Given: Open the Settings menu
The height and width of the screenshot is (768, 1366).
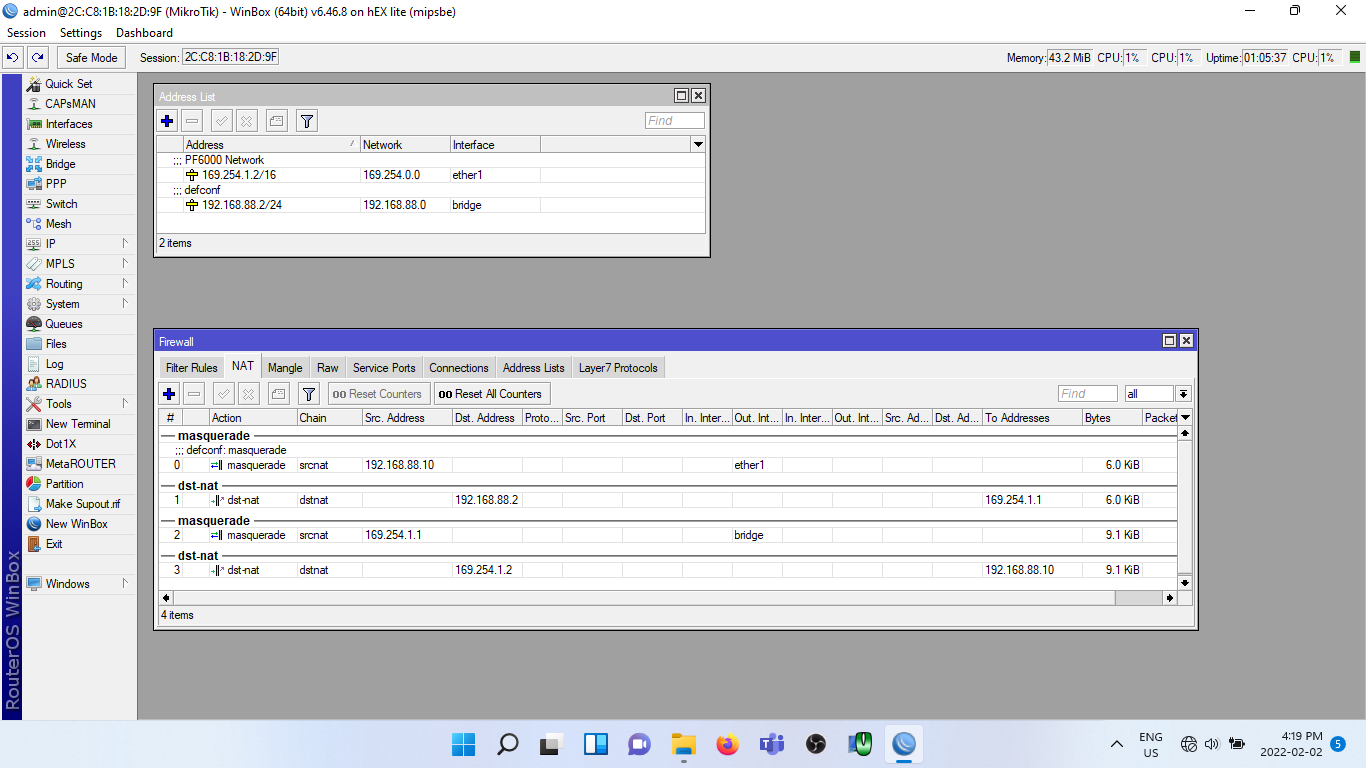Looking at the screenshot, I should click(x=81, y=33).
